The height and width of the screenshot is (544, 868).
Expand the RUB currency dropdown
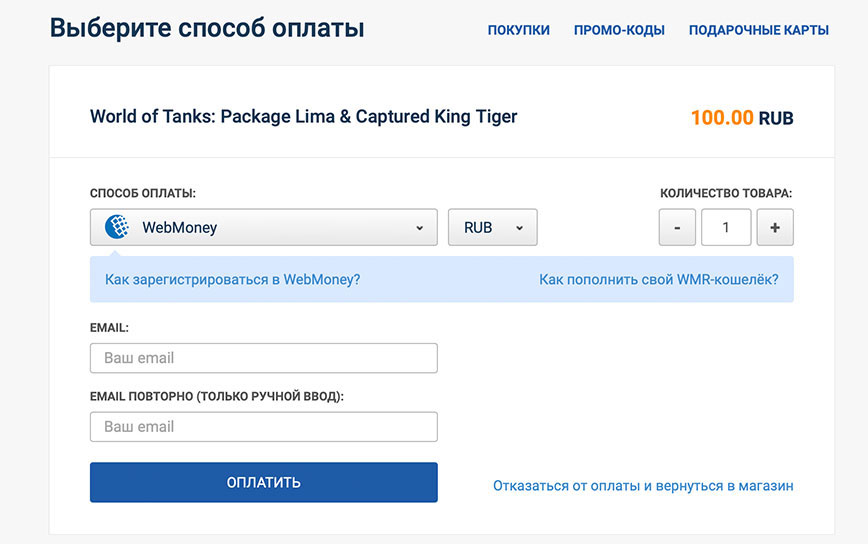pyautogui.click(x=492, y=227)
